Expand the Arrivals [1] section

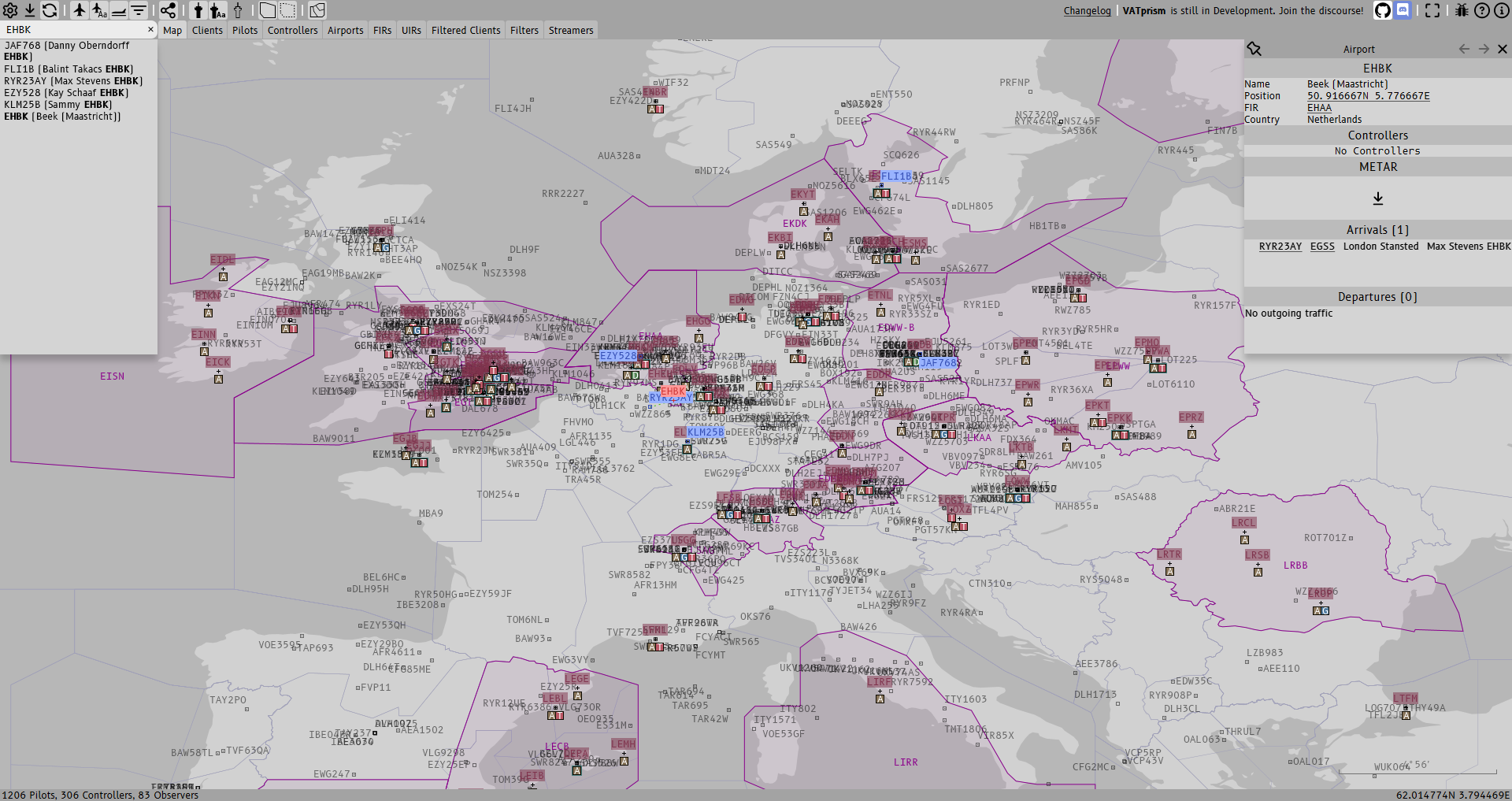tap(1377, 230)
